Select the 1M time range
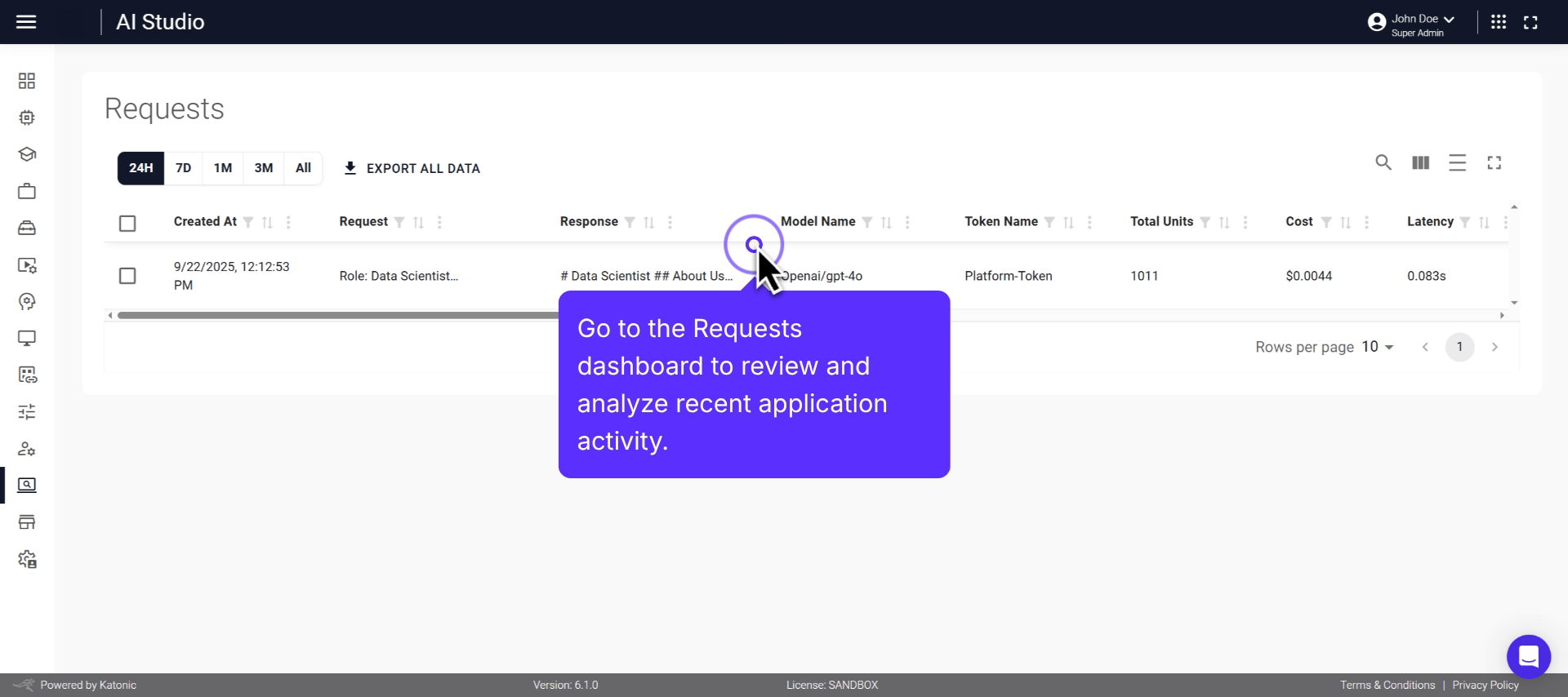The width and height of the screenshot is (1568, 697). click(x=223, y=168)
